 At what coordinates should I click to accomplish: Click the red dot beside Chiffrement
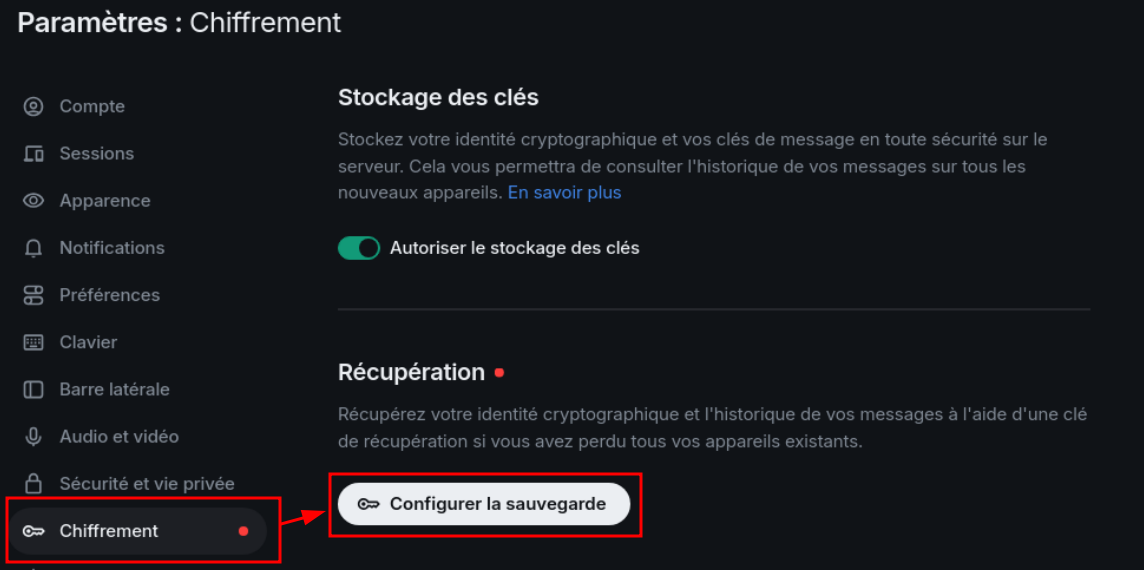243,531
